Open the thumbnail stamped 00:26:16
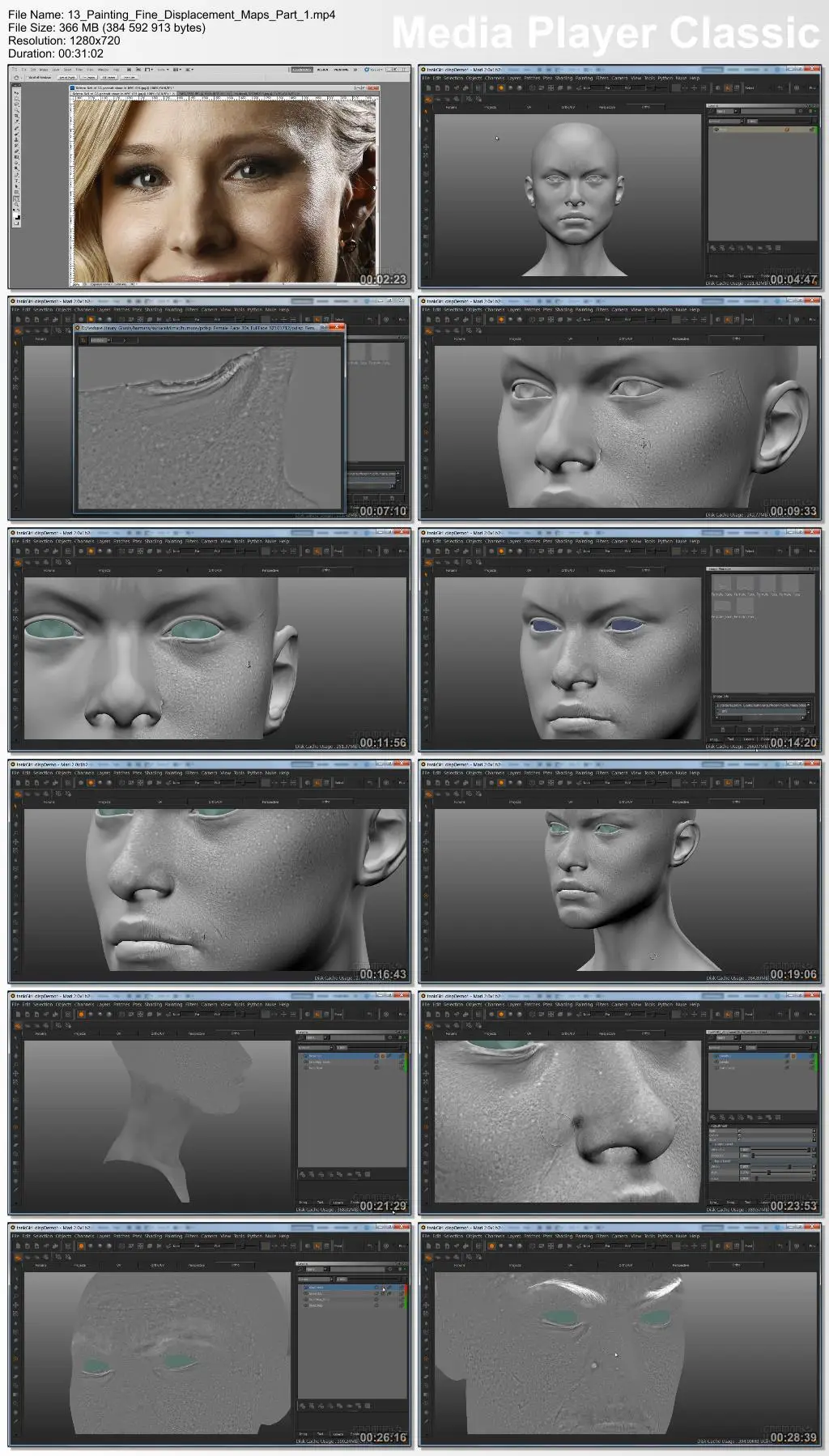Image resolution: width=829 pixels, height=1456 pixels. pyautogui.click(x=209, y=1335)
